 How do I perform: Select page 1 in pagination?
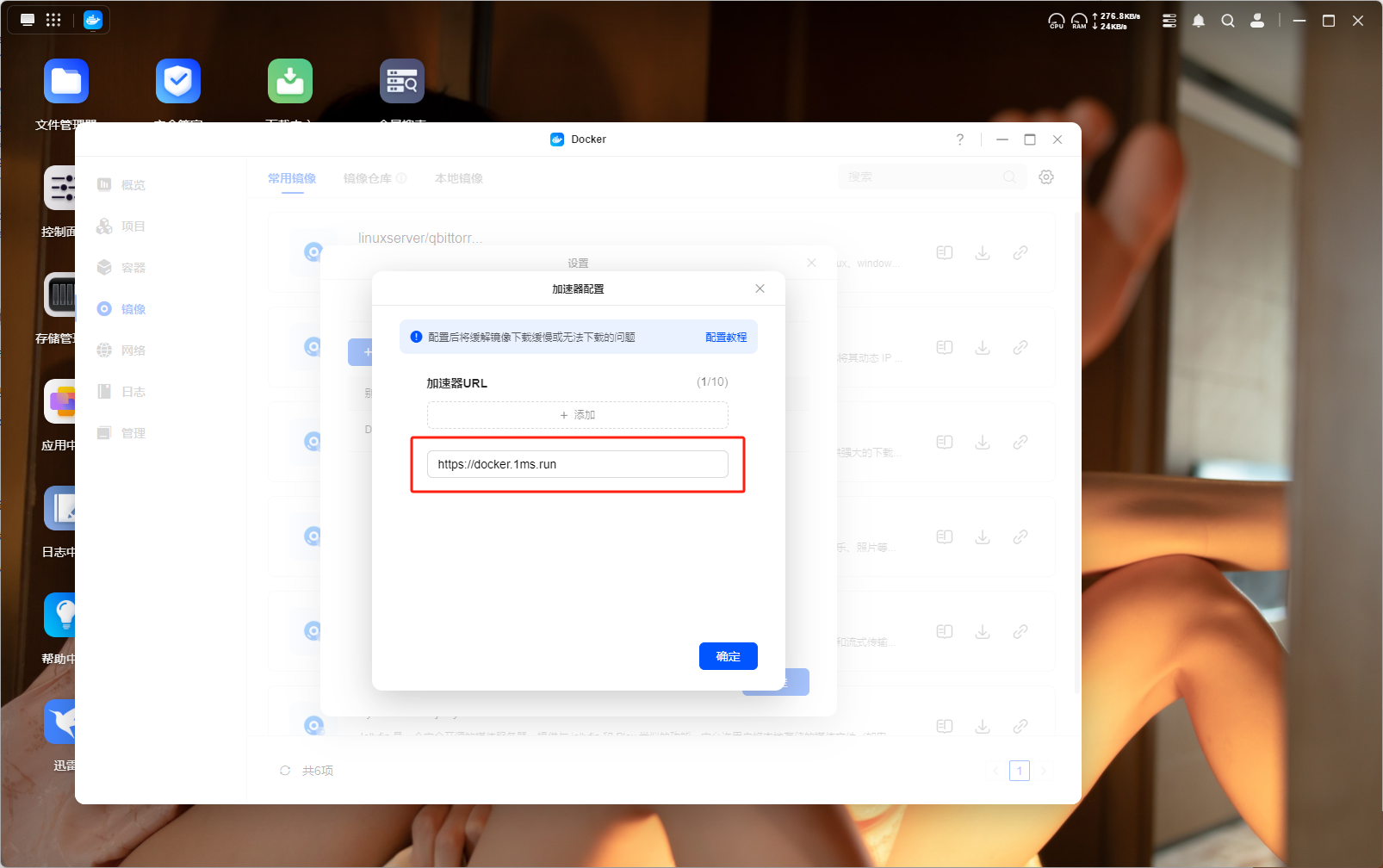[x=1020, y=771]
